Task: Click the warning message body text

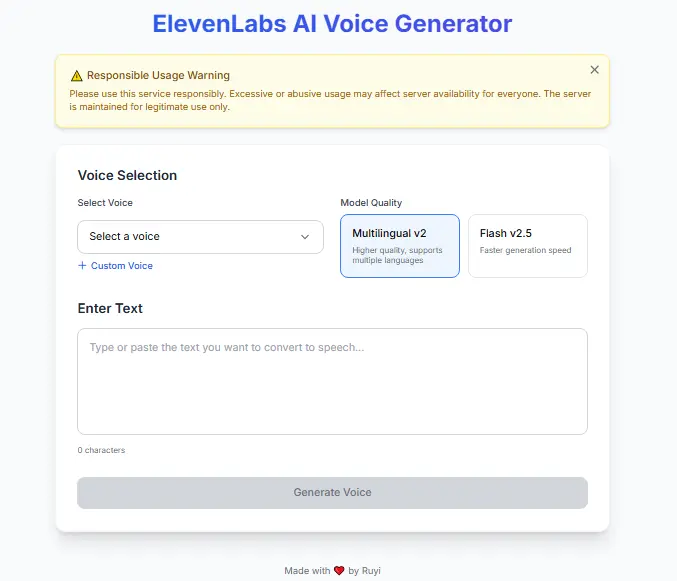Action: 330,100
